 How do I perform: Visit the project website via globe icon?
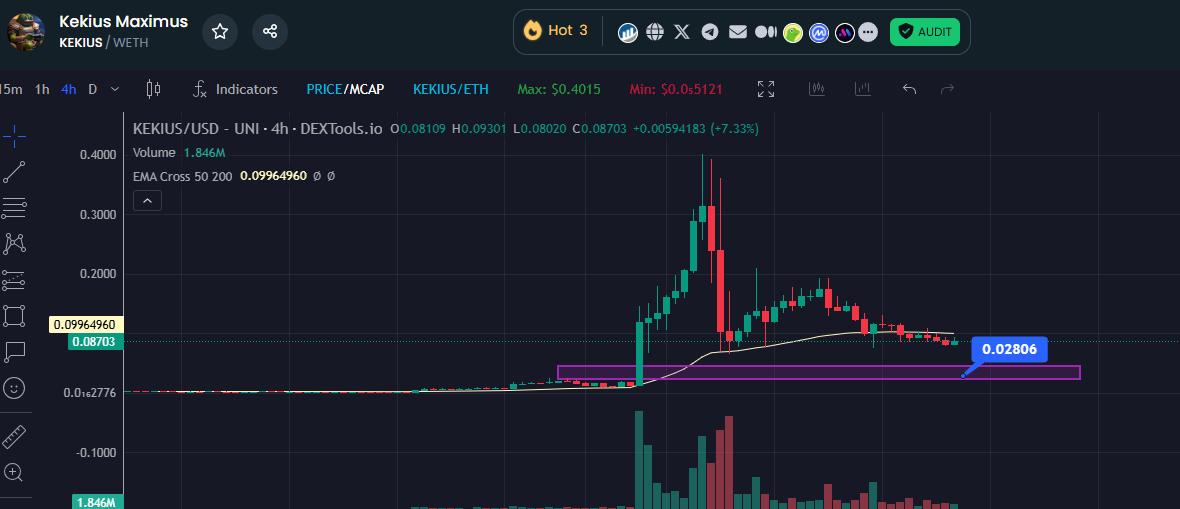click(x=655, y=32)
